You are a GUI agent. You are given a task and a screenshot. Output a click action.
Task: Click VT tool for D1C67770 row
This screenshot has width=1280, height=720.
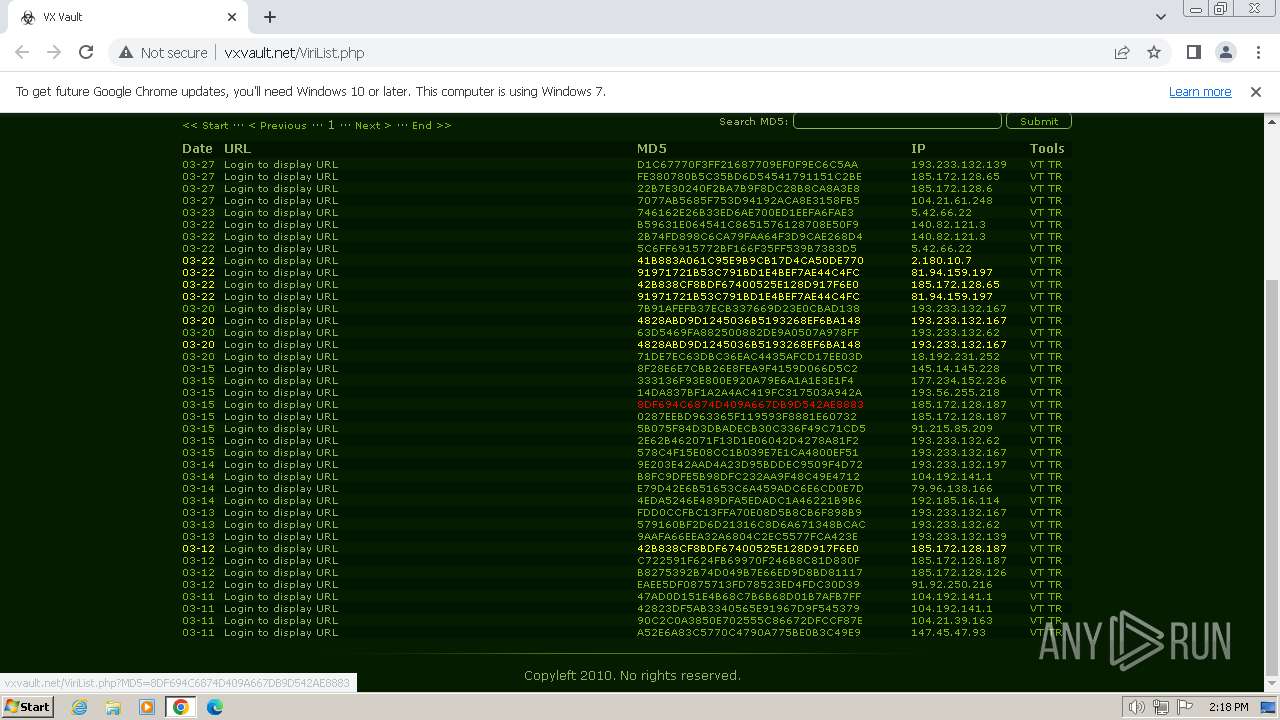coord(1037,165)
